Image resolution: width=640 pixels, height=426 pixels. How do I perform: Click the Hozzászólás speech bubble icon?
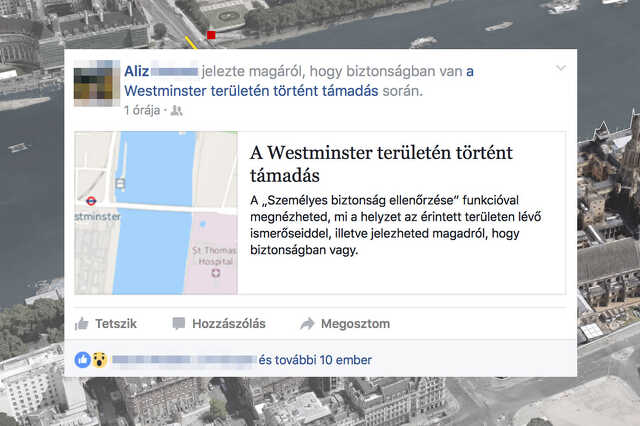click(178, 324)
